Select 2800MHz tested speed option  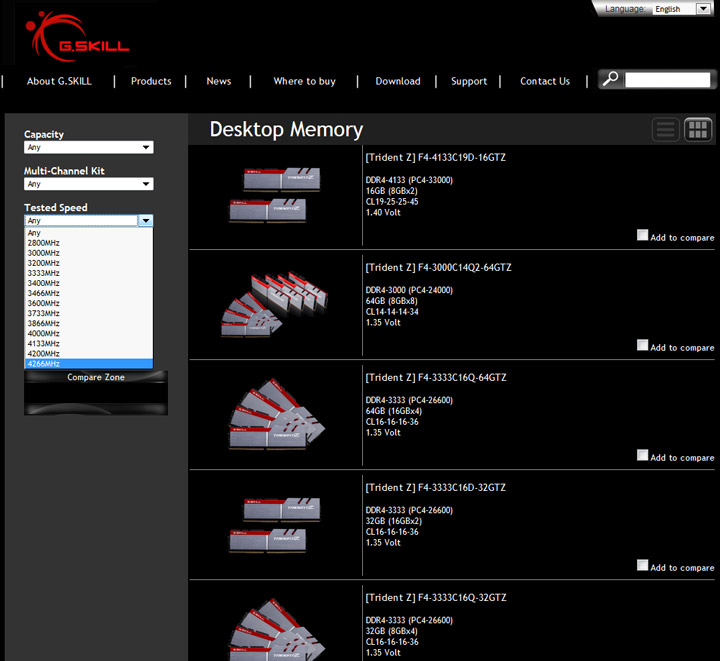[x=89, y=243]
